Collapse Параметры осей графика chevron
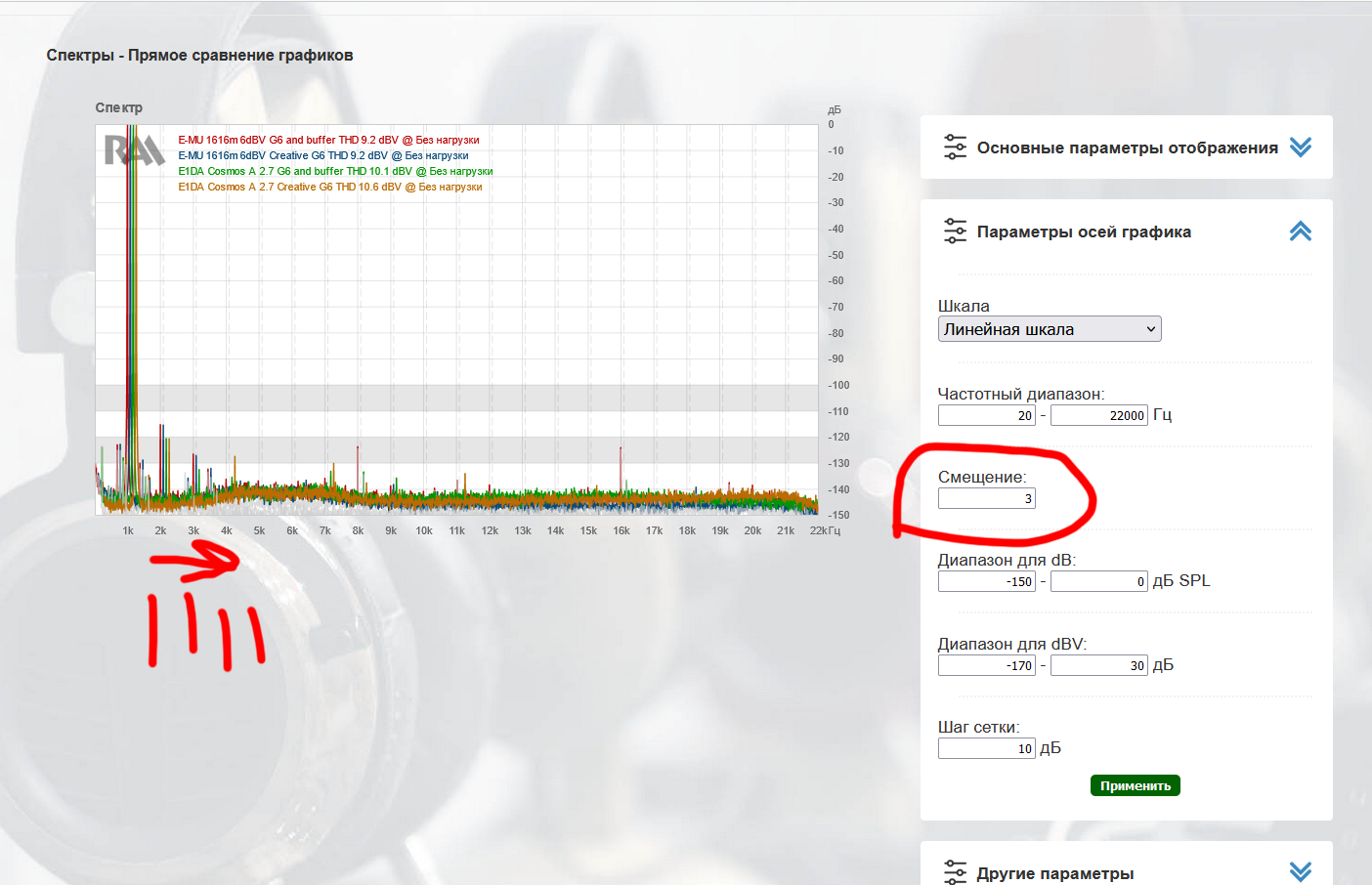The image size is (1372, 885). [1300, 232]
